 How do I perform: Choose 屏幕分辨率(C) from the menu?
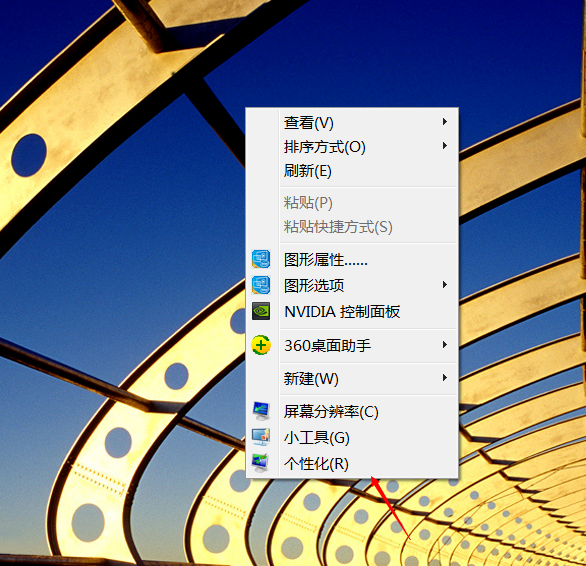coord(351,411)
